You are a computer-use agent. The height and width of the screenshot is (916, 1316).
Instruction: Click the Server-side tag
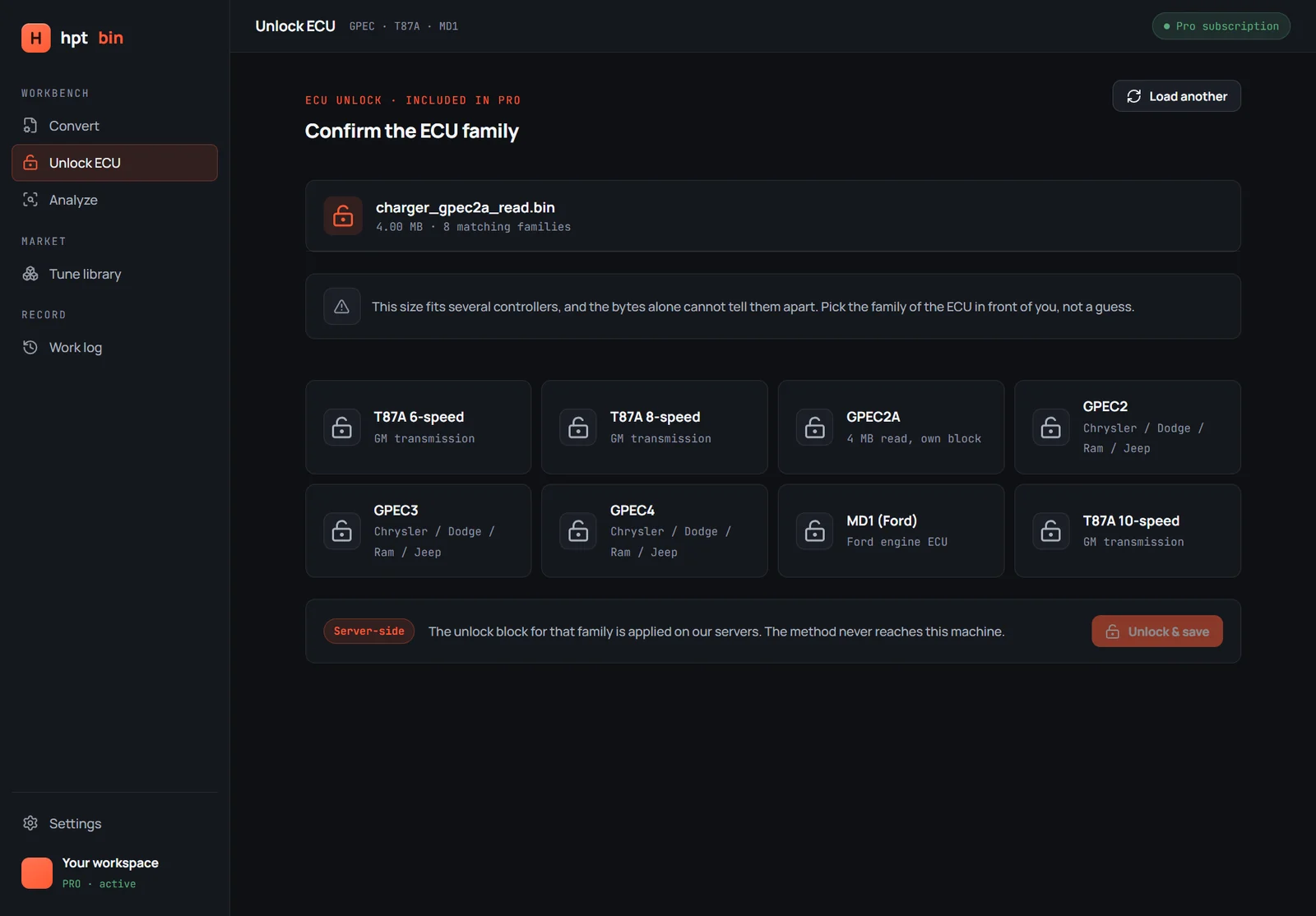[x=368, y=631]
